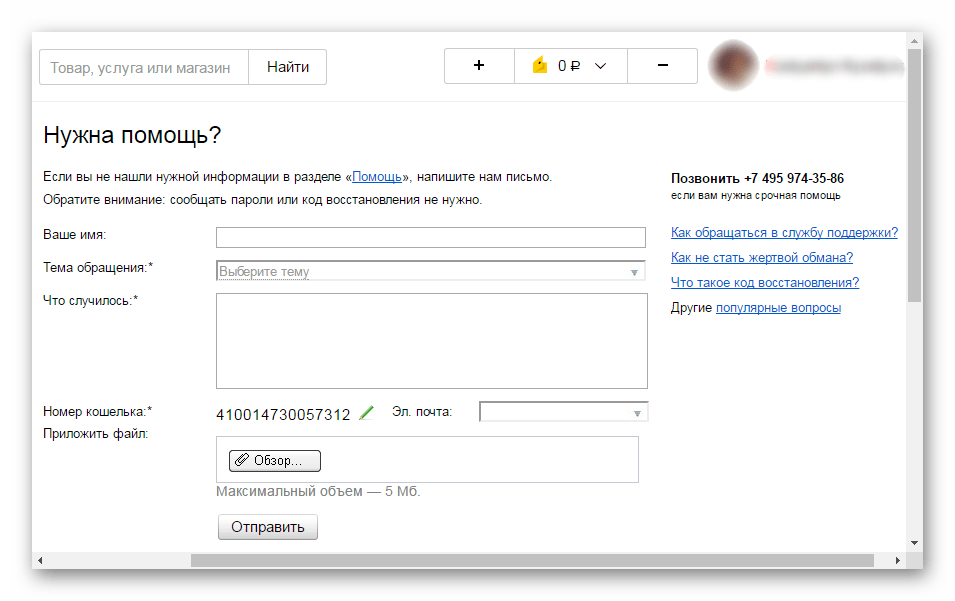Follow the 'популярные вопросы' link
This screenshot has width=955, height=601.
(x=778, y=308)
